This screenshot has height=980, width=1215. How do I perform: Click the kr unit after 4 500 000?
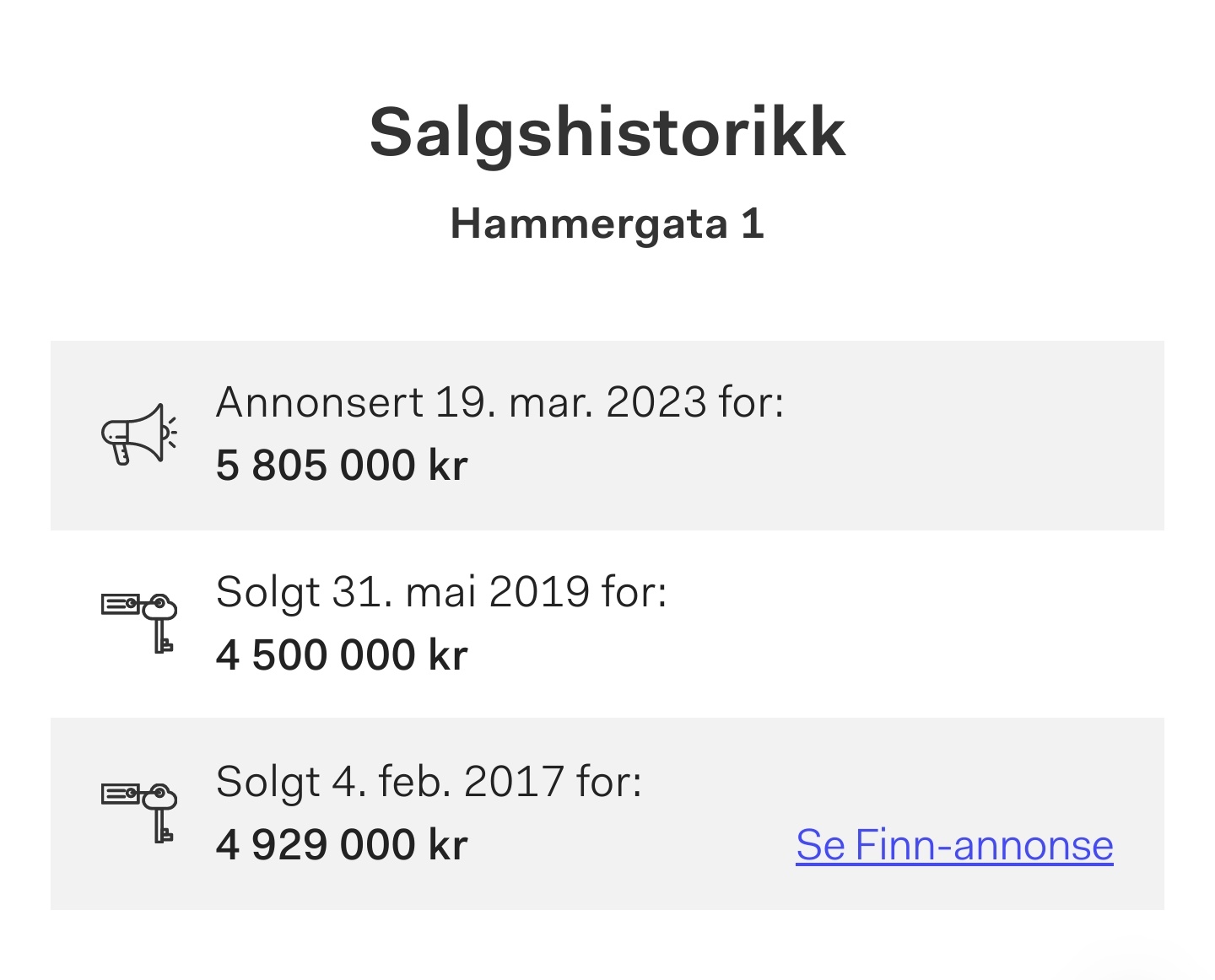448,655
